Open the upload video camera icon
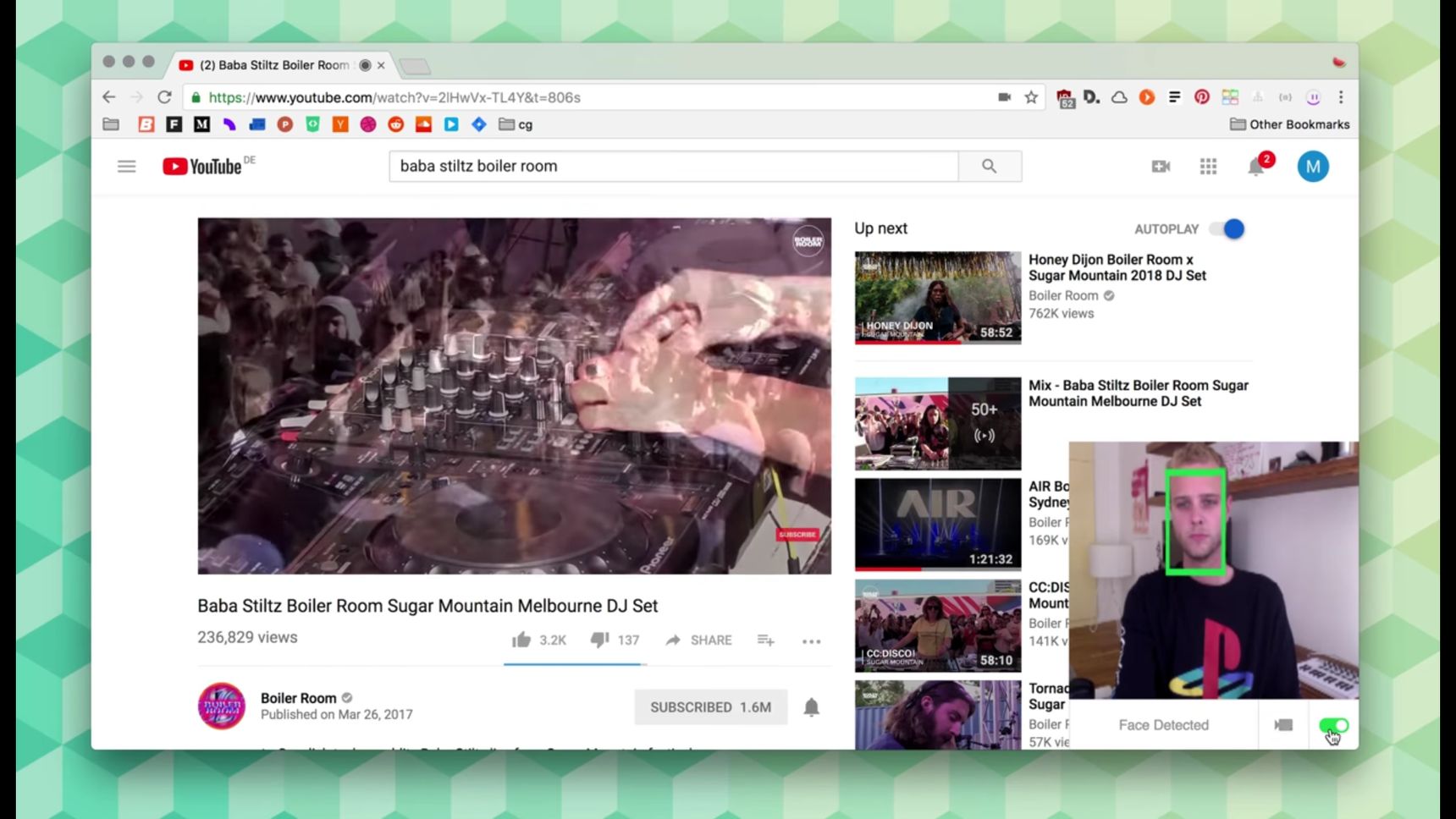The width and height of the screenshot is (1456, 819). coord(1161,167)
